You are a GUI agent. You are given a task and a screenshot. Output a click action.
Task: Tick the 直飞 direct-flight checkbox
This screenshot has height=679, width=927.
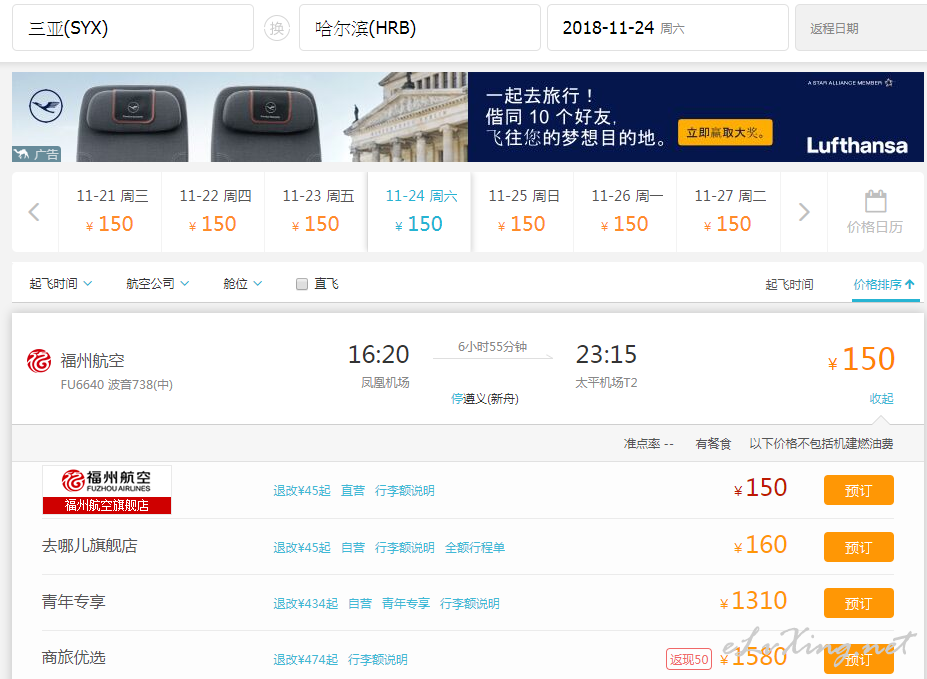pos(302,284)
